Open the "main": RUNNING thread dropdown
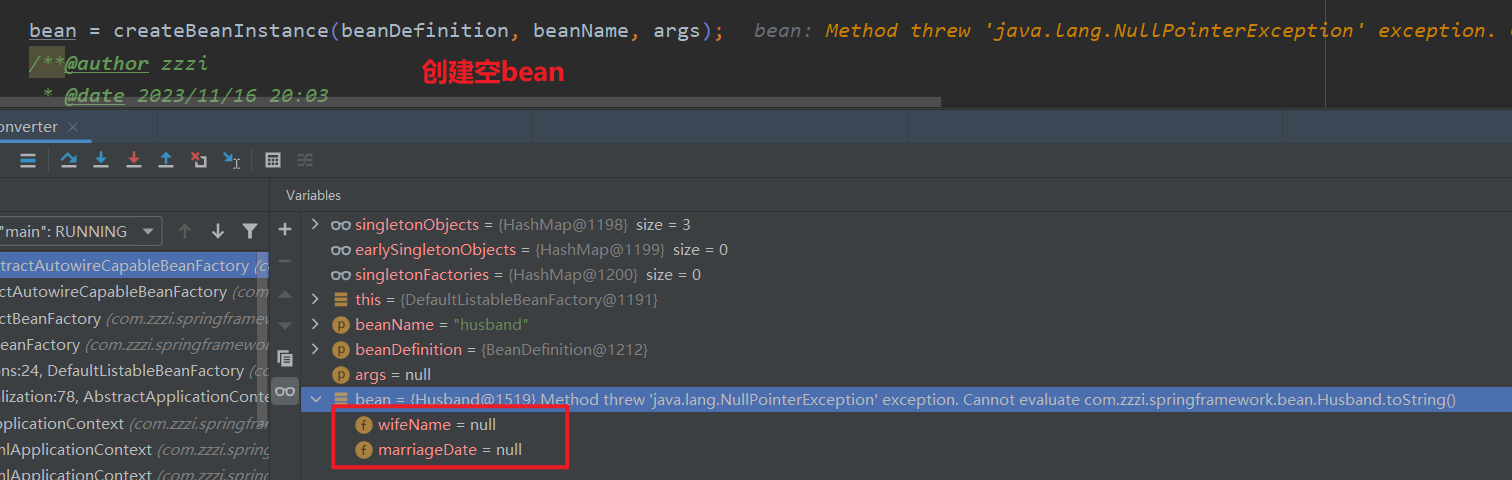Viewport: 1512px width, 480px height. coord(148,232)
